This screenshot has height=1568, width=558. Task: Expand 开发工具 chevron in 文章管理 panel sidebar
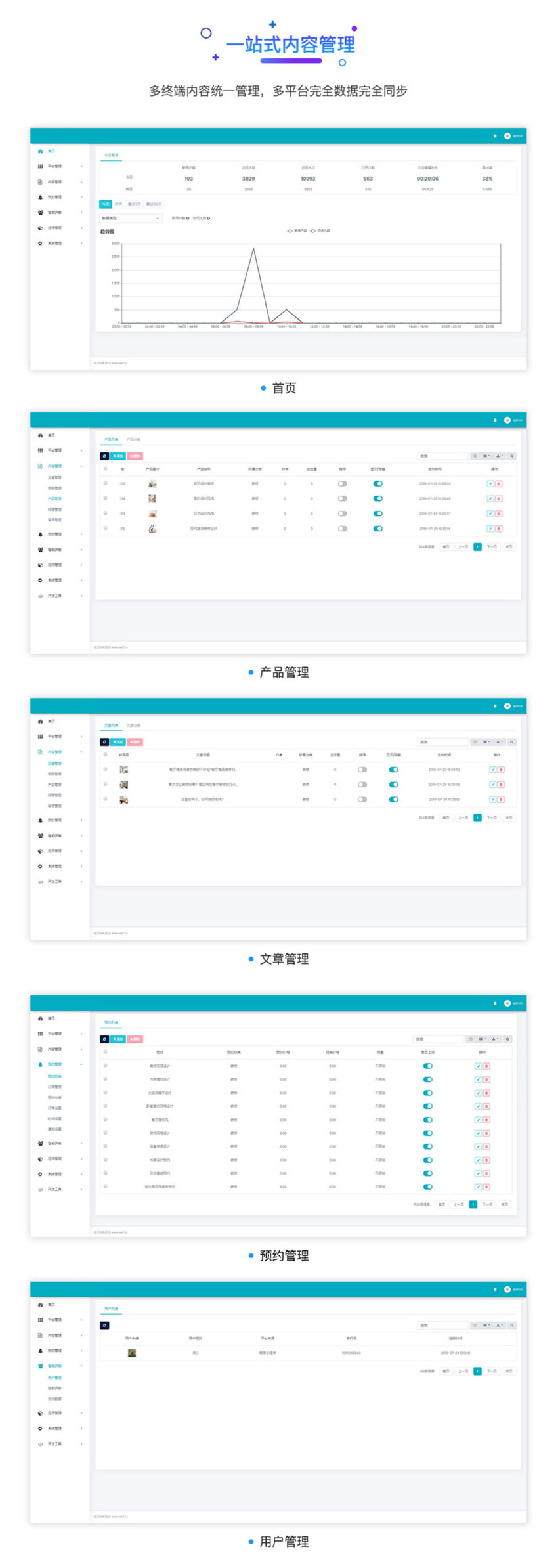click(x=81, y=882)
